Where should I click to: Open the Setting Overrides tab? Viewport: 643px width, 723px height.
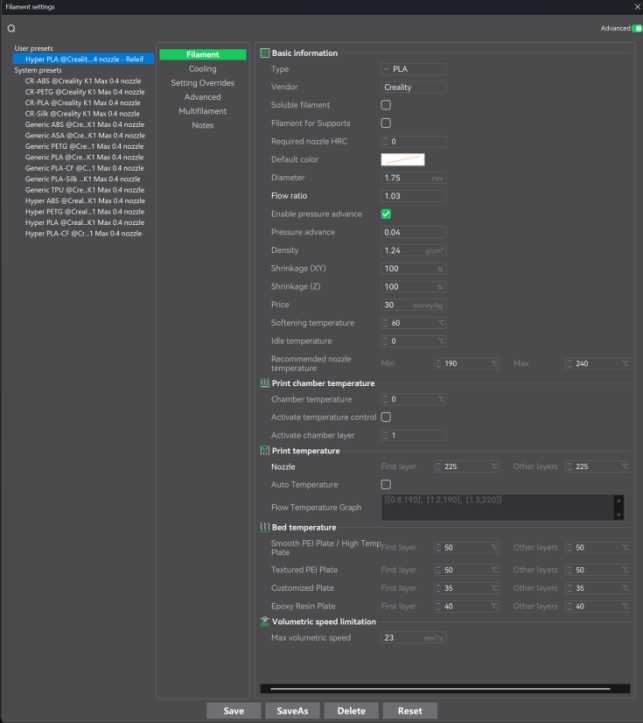(x=202, y=83)
